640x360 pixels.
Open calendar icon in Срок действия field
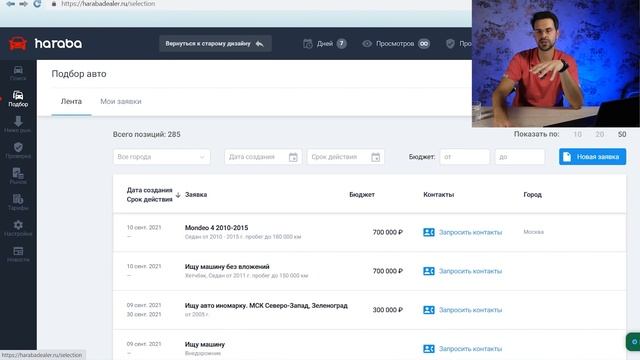376,157
